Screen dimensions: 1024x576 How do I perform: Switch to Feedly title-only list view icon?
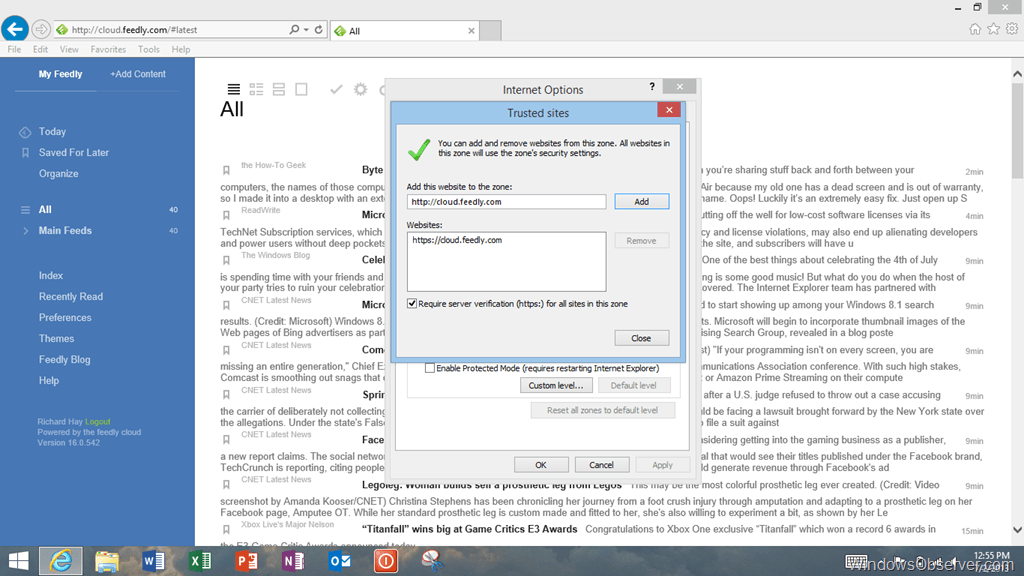pos(233,89)
